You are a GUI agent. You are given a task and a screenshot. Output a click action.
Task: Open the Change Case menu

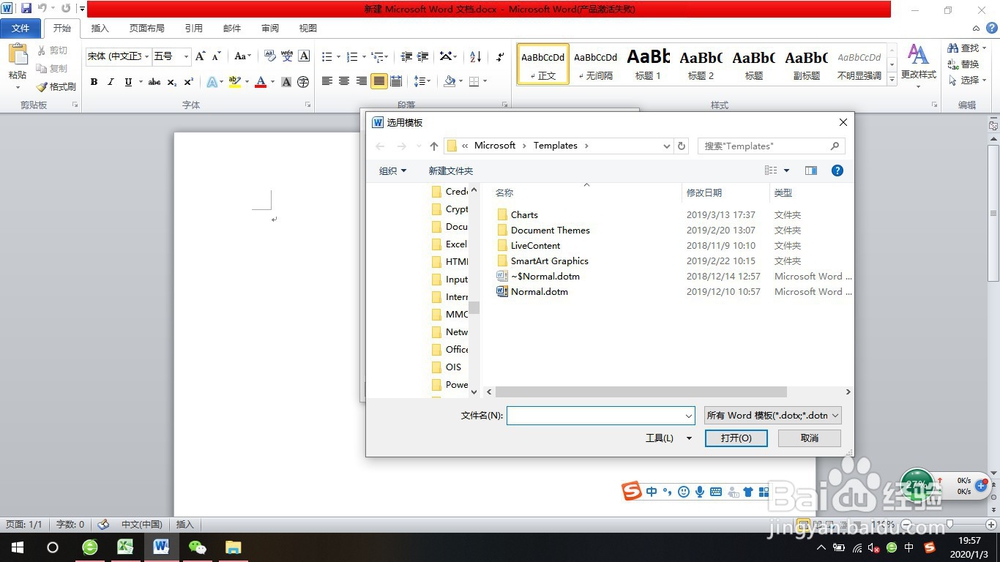coord(242,56)
